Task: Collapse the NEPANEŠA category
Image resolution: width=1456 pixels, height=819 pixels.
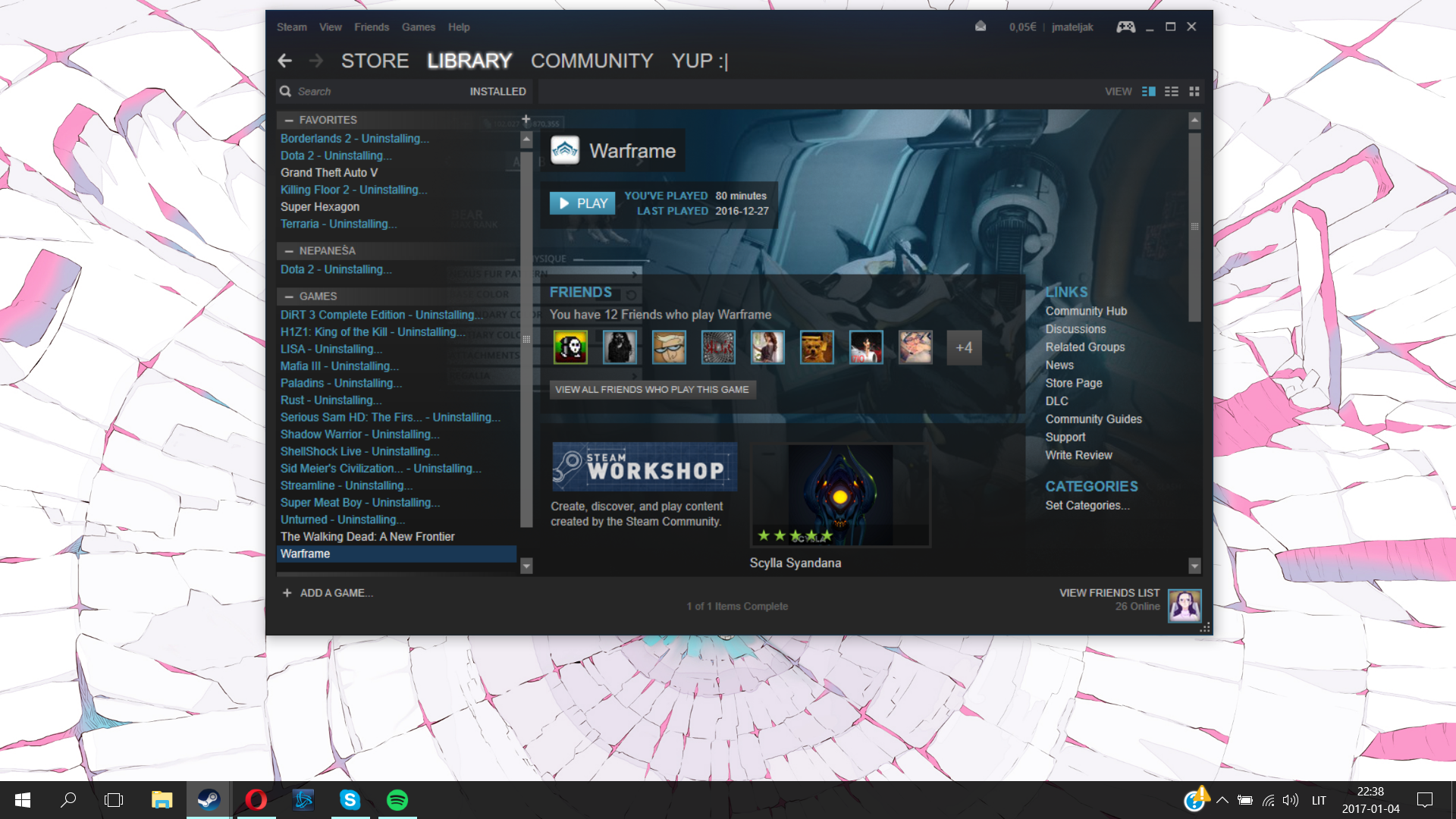Action: click(x=289, y=251)
